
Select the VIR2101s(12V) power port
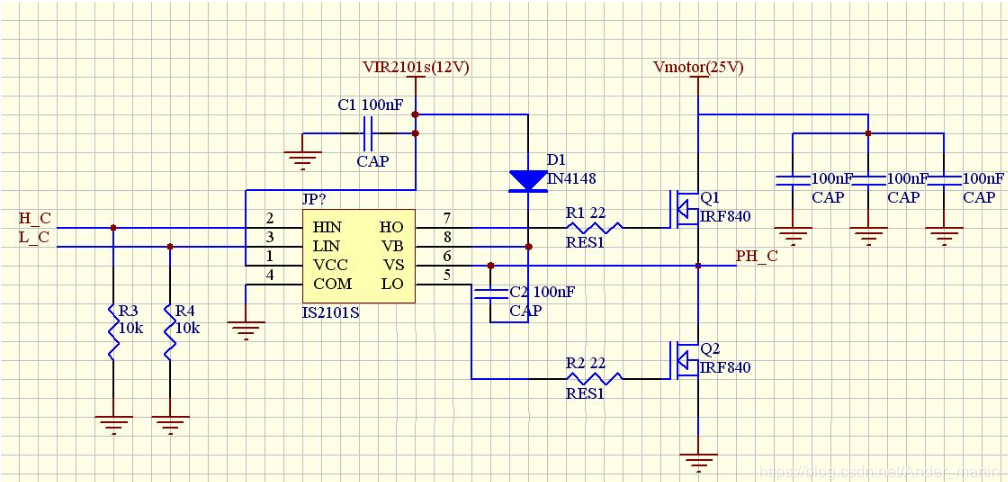pyautogui.click(x=415, y=68)
